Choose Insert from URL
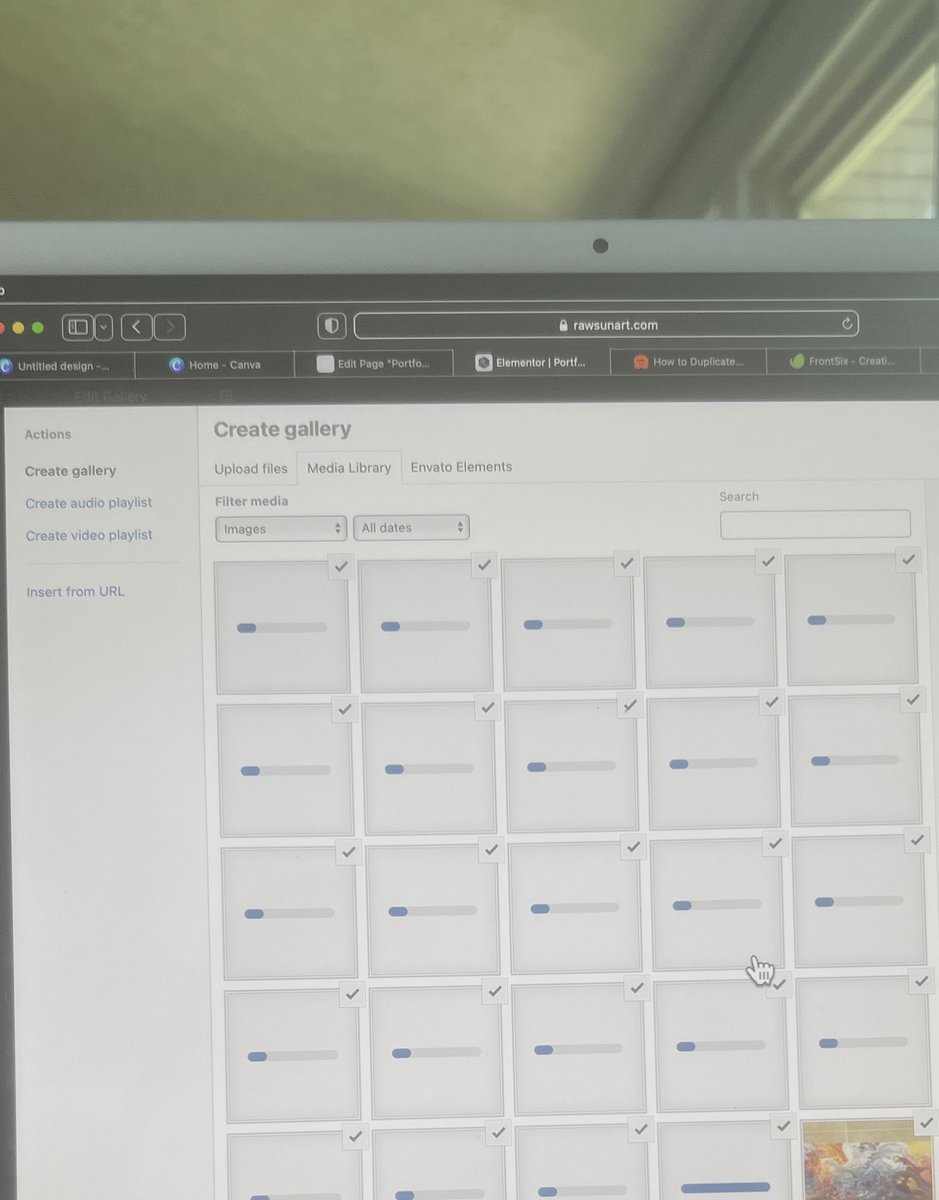The height and width of the screenshot is (1200, 939). [x=76, y=592]
